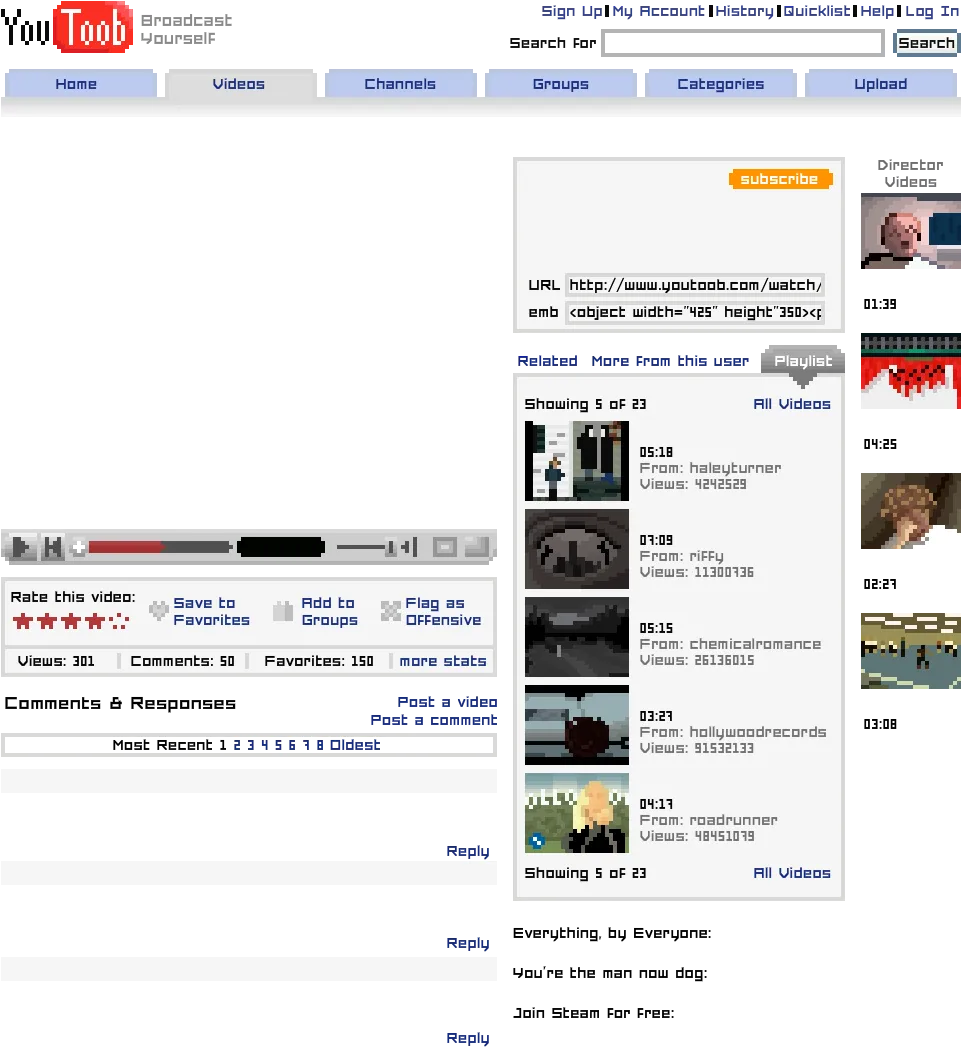Click Flag as Offensive link
Image resolution: width=961 pixels, height=1047 pixels.
tap(443, 611)
